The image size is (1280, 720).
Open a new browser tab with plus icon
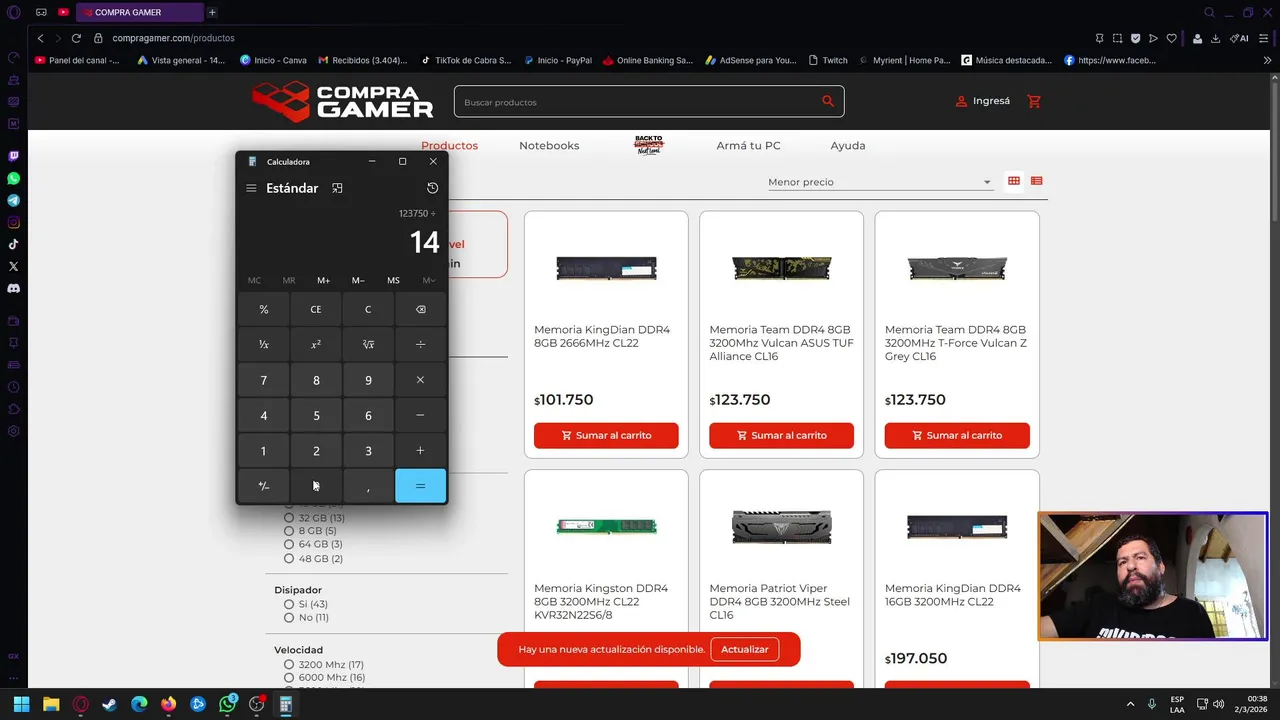[x=212, y=12]
